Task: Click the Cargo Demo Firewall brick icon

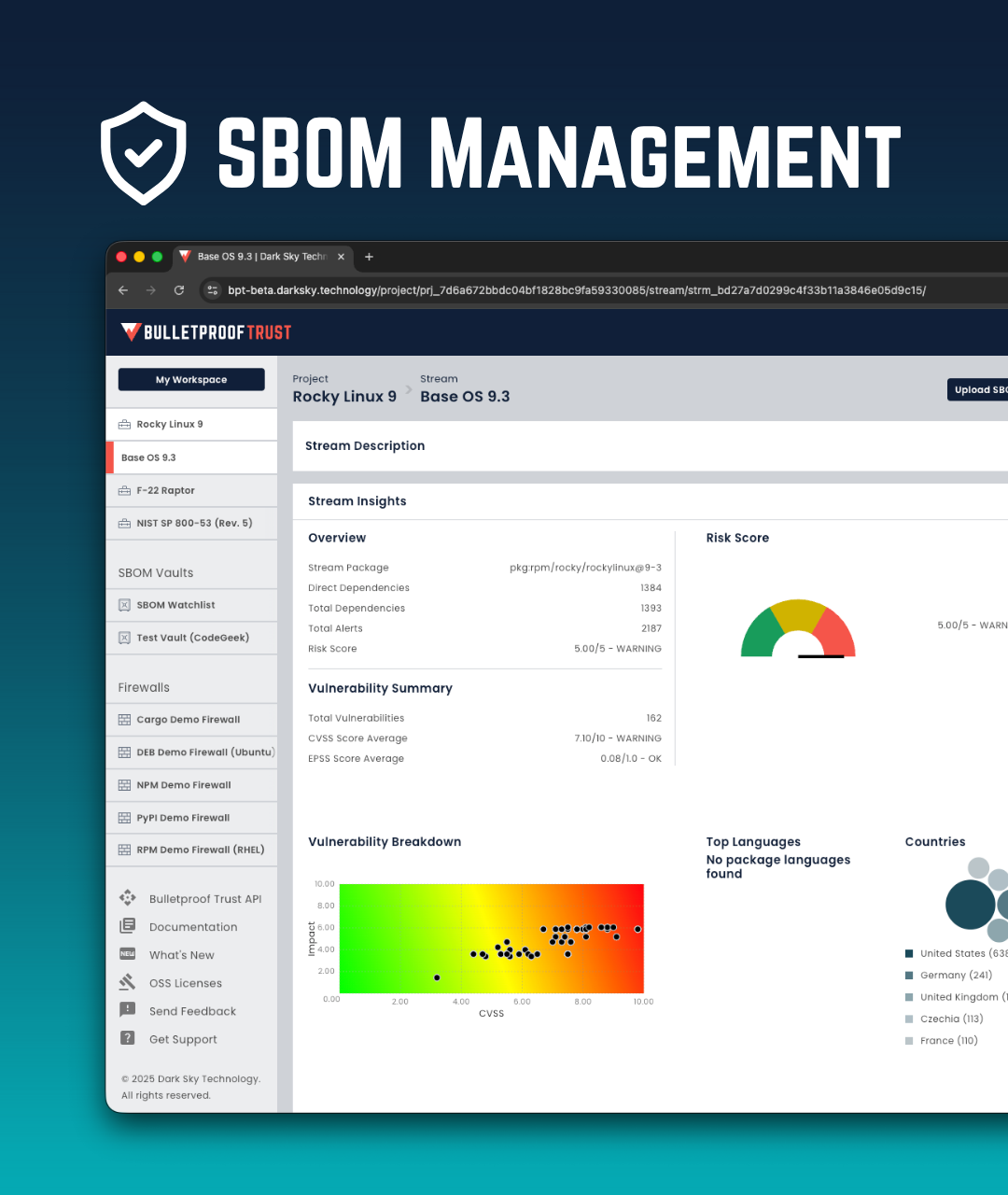Action: (x=124, y=720)
